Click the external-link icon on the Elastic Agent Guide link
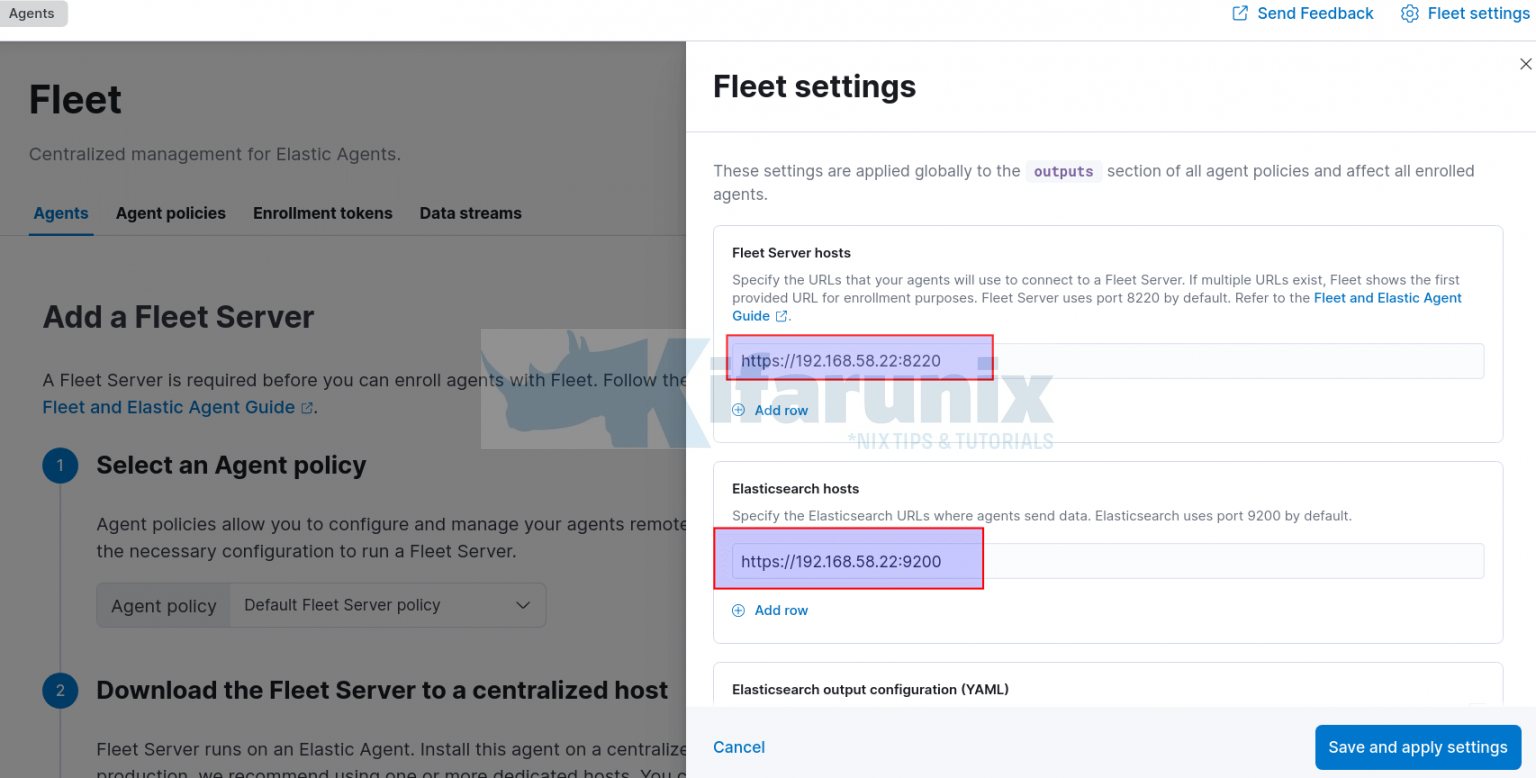 click(x=305, y=407)
